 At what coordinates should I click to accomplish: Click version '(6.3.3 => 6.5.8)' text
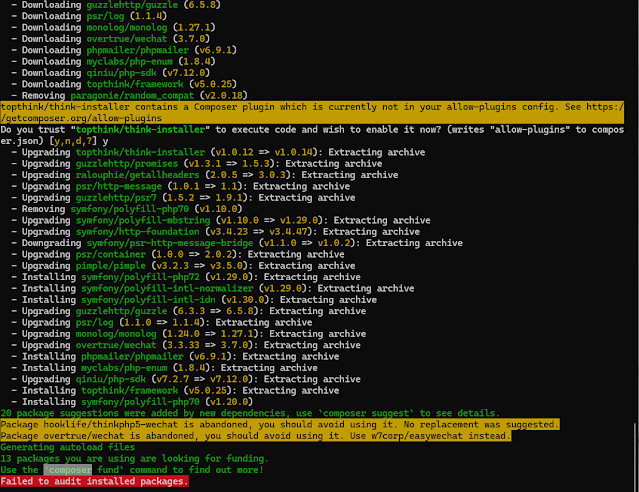[x=216, y=311]
